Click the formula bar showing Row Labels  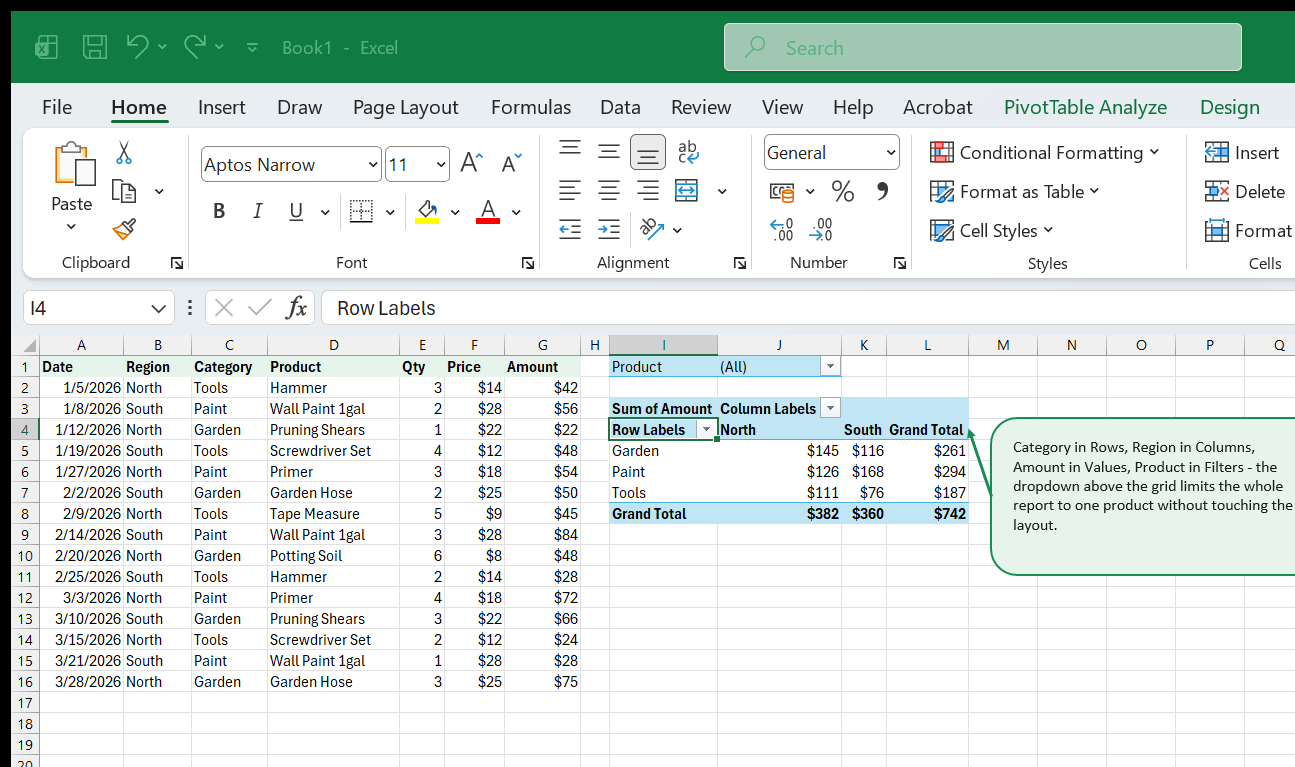tap(808, 308)
